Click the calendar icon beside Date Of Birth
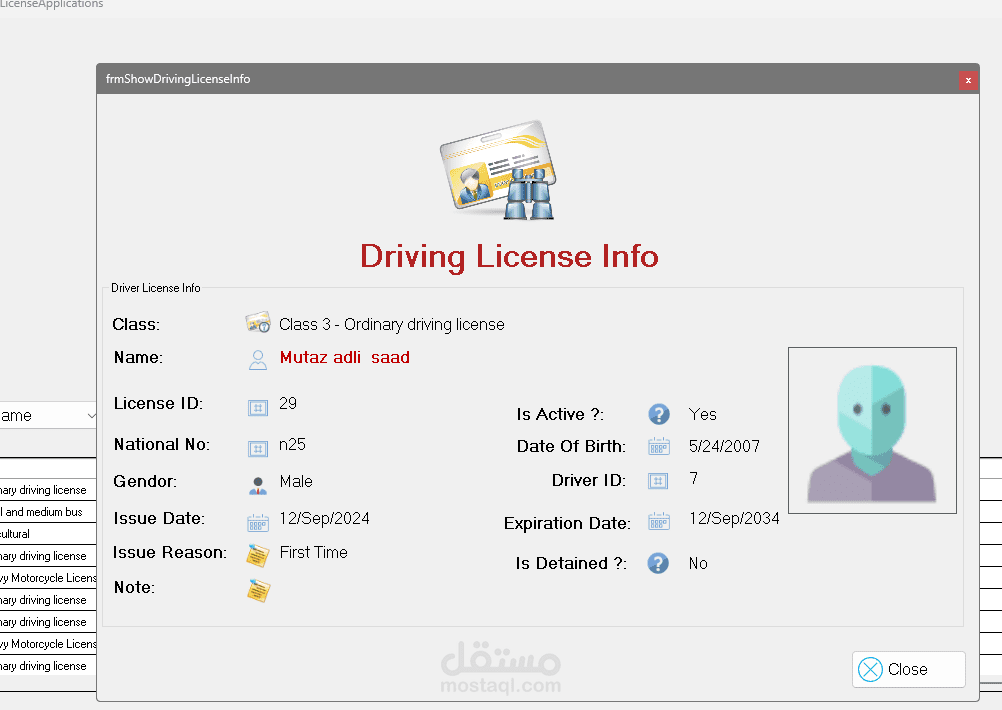The width and height of the screenshot is (1002, 710). (658, 446)
